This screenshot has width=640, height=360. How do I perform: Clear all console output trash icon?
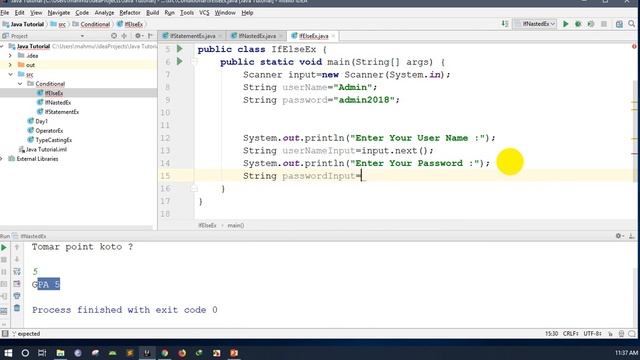[17, 308]
